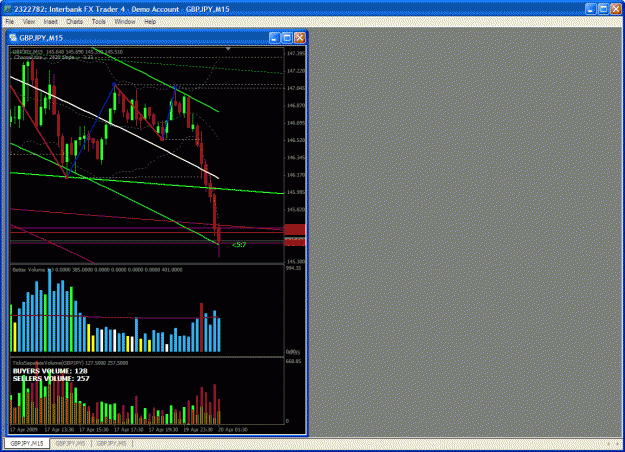Image resolution: width=625 pixels, height=452 pixels.
Task: Click the BUYERS VOLUME: 128 label
Action: [50, 371]
